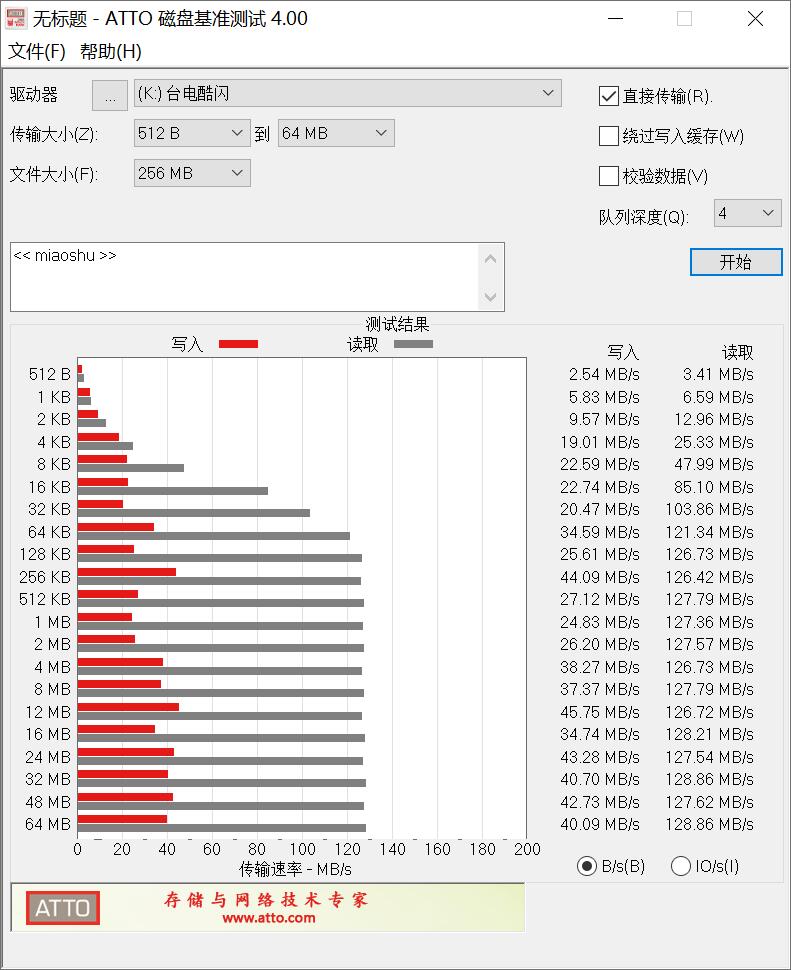Click the 85.10 MB/s read value
This screenshot has height=970, width=791.
(x=714, y=487)
